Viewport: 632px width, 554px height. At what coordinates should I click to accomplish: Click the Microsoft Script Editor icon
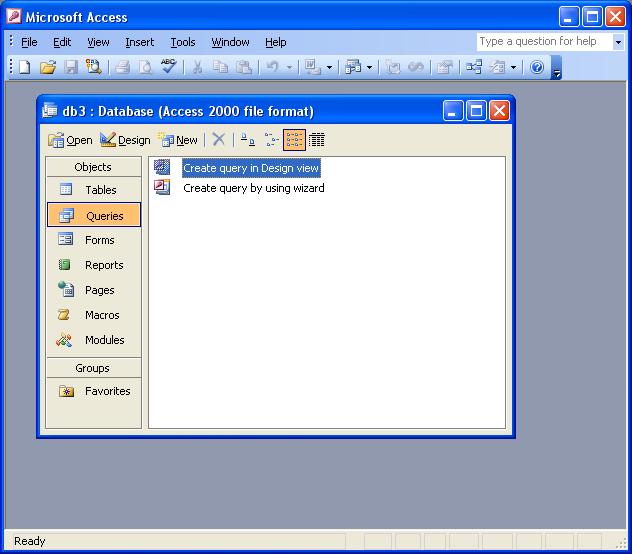pyautogui.click(x=416, y=67)
